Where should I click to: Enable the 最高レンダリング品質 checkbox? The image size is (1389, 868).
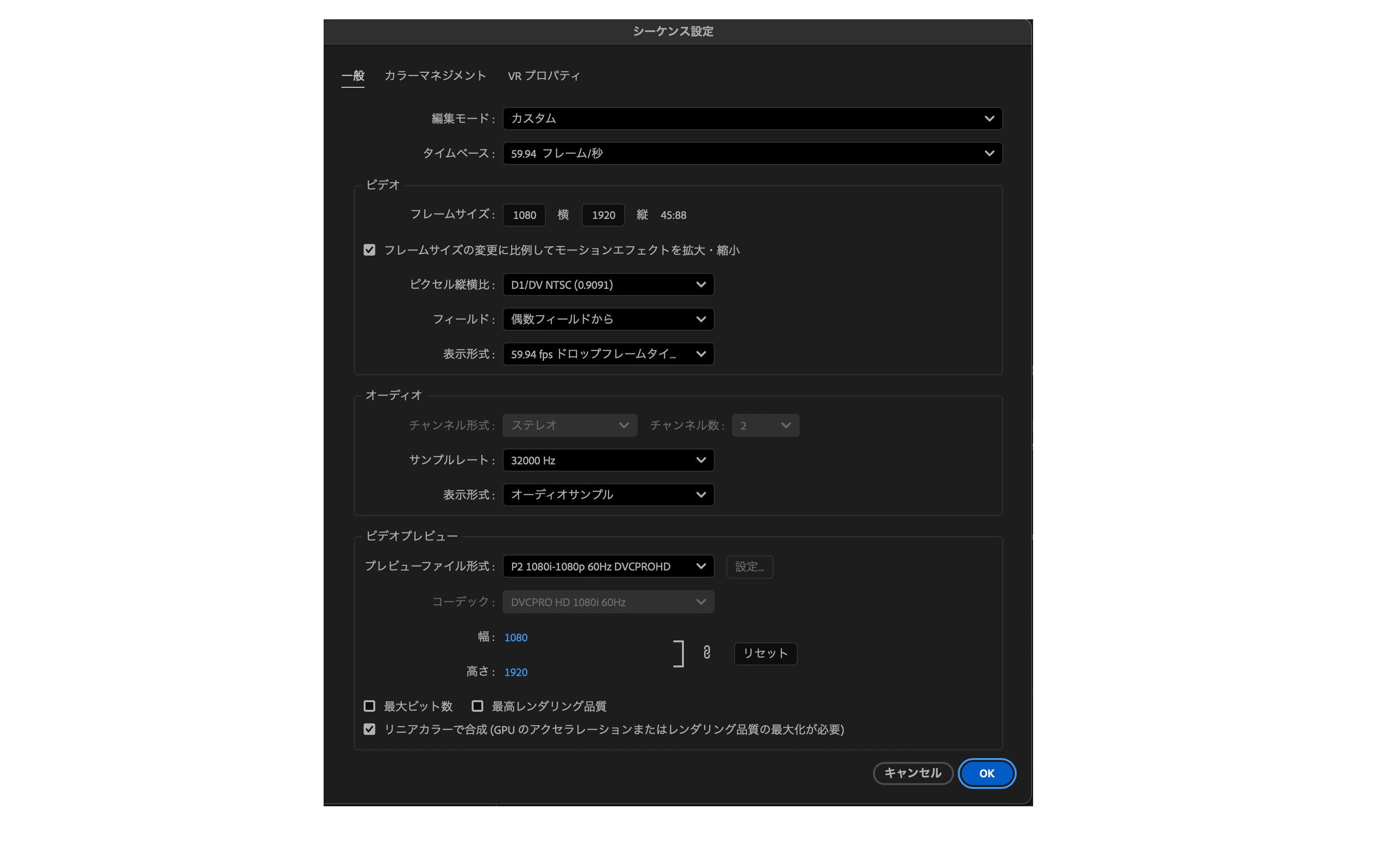click(477, 706)
